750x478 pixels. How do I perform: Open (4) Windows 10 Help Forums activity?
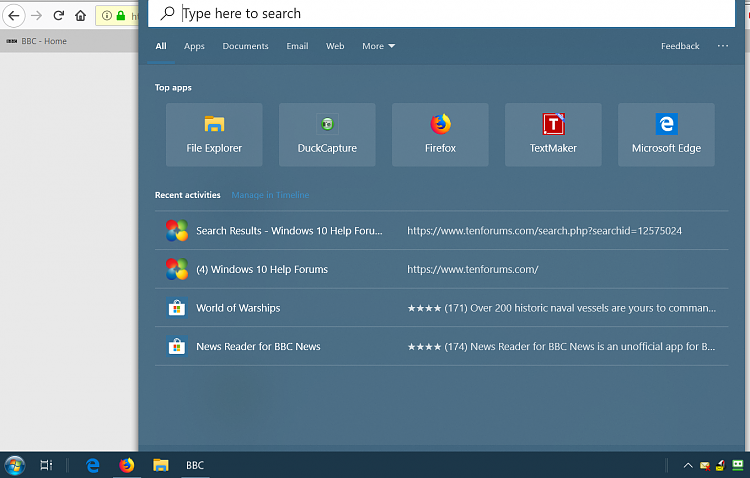(x=441, y=269)
